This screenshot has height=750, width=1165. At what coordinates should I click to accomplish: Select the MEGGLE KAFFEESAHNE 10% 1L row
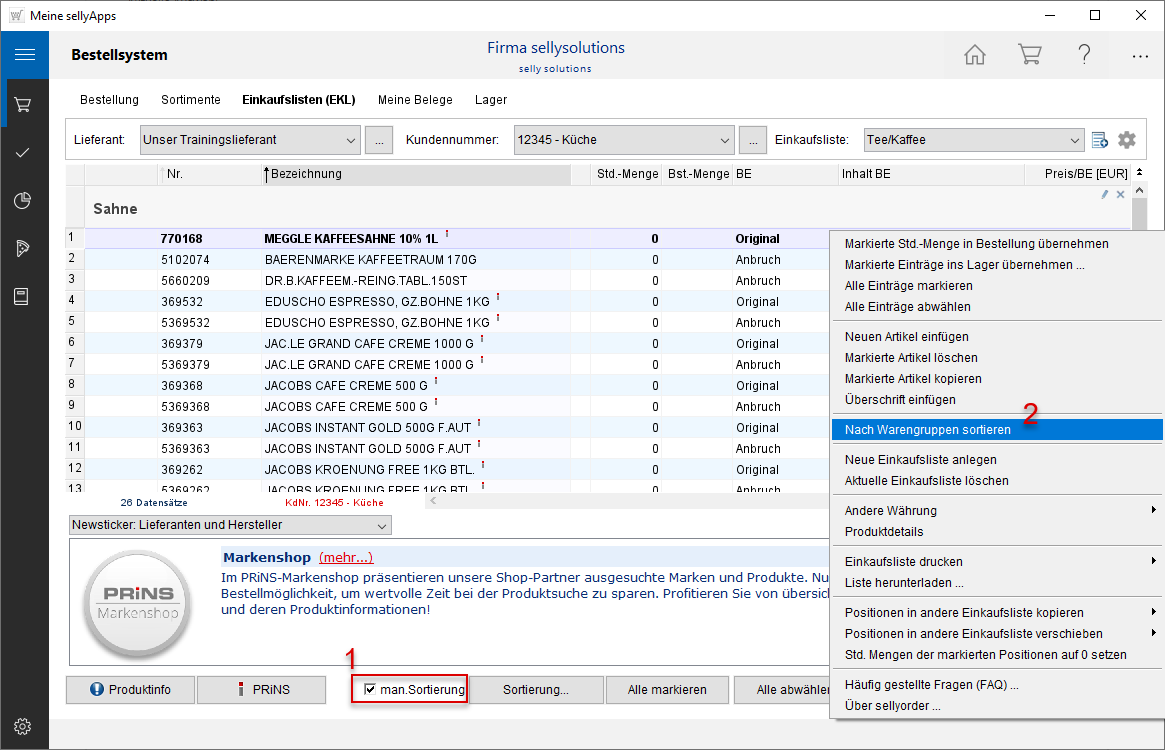click(x=350, y=239)
